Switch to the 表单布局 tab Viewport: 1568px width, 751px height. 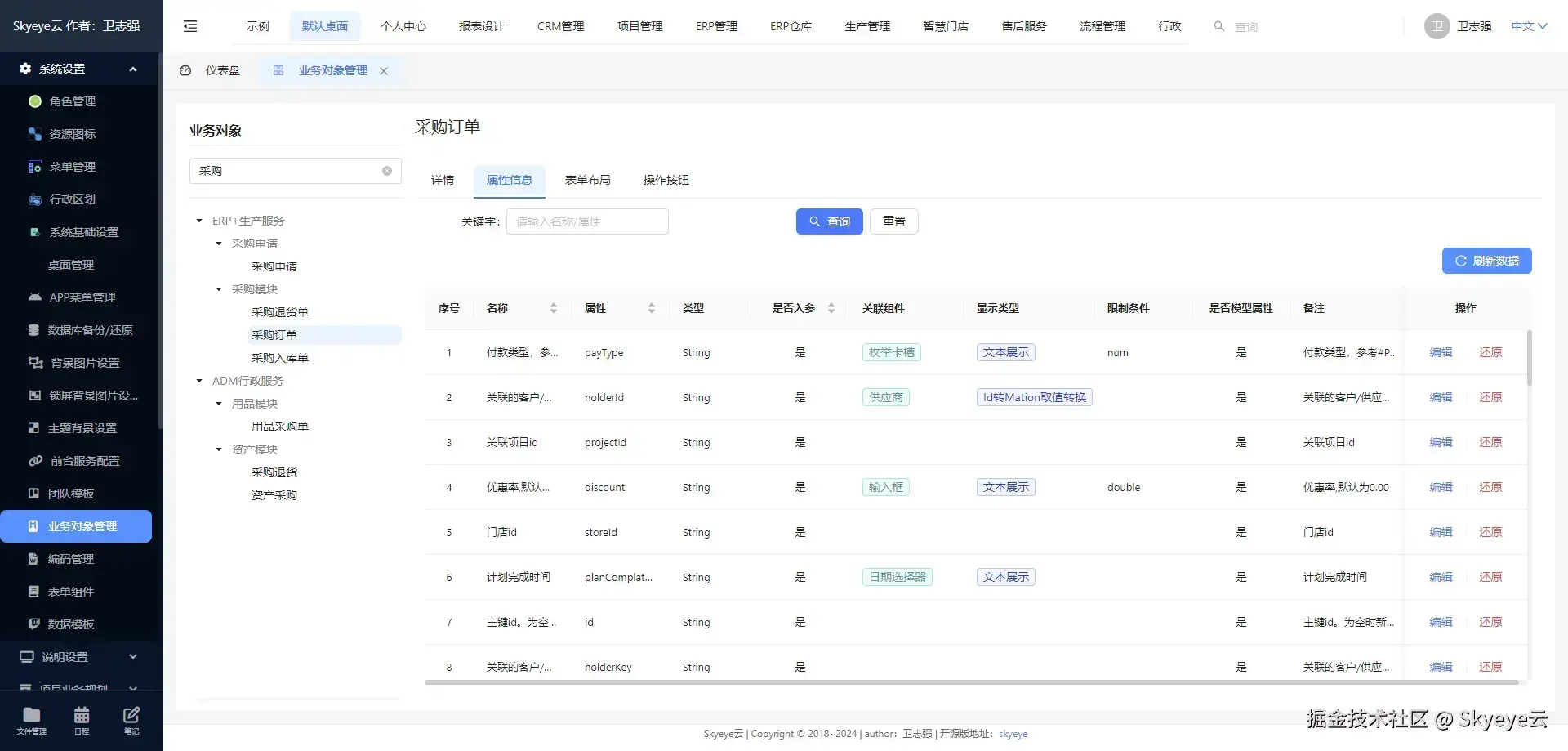[588, 180]
